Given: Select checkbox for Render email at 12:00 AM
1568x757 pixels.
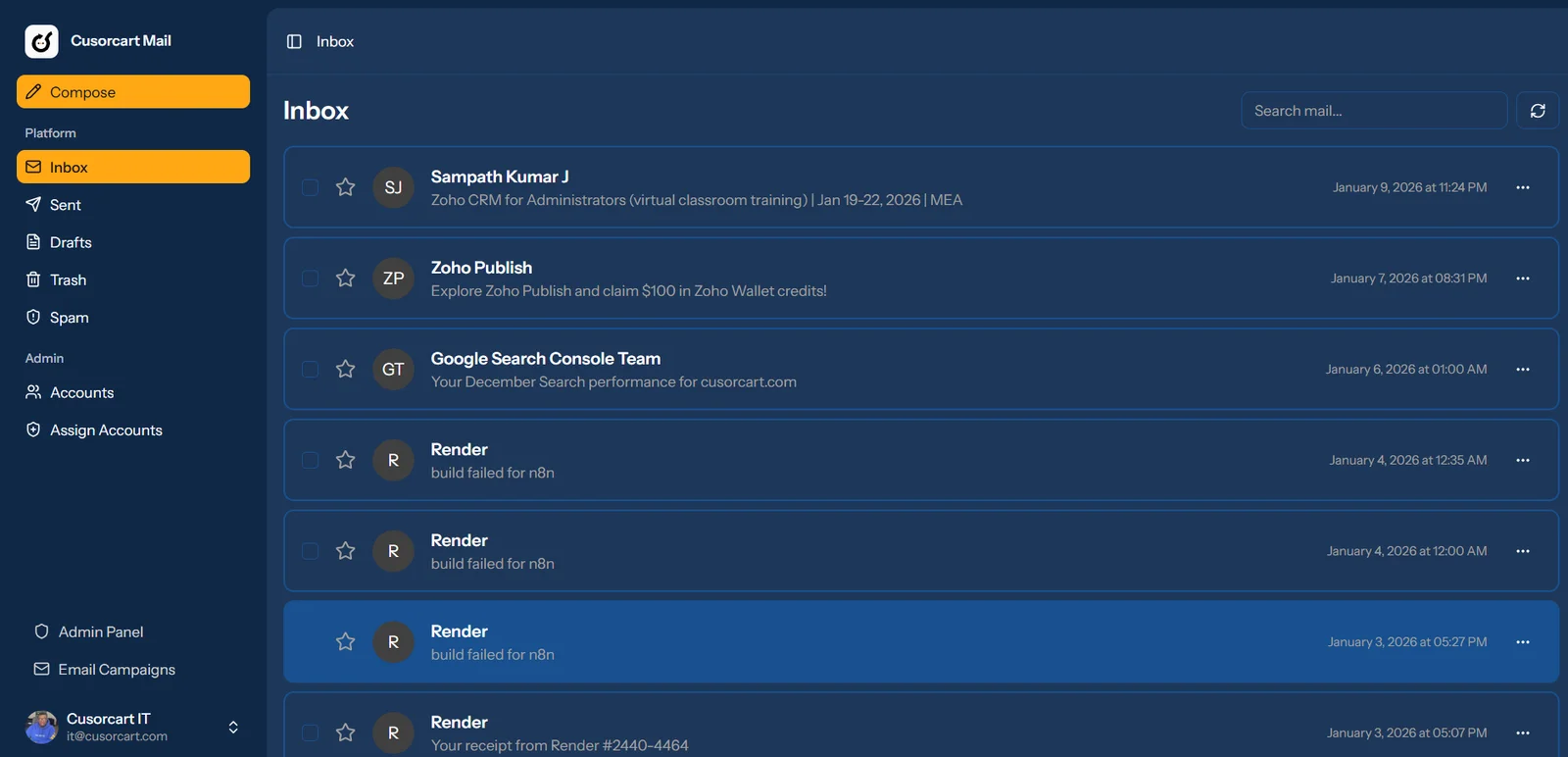Looking at the screenshot, I should (310, 551).
